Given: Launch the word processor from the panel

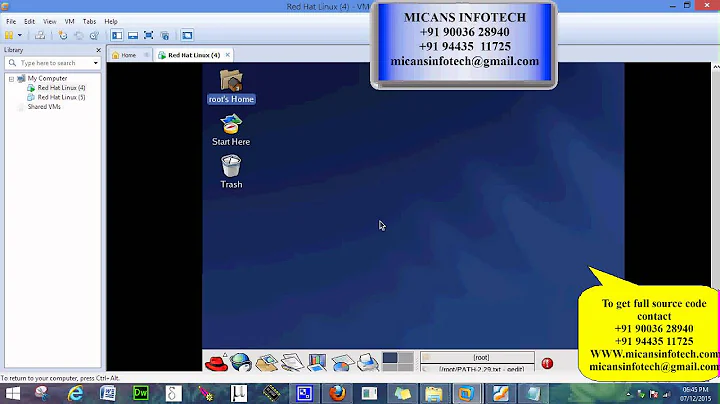Looking at the screenshot, I should click(x=292, y=363).
